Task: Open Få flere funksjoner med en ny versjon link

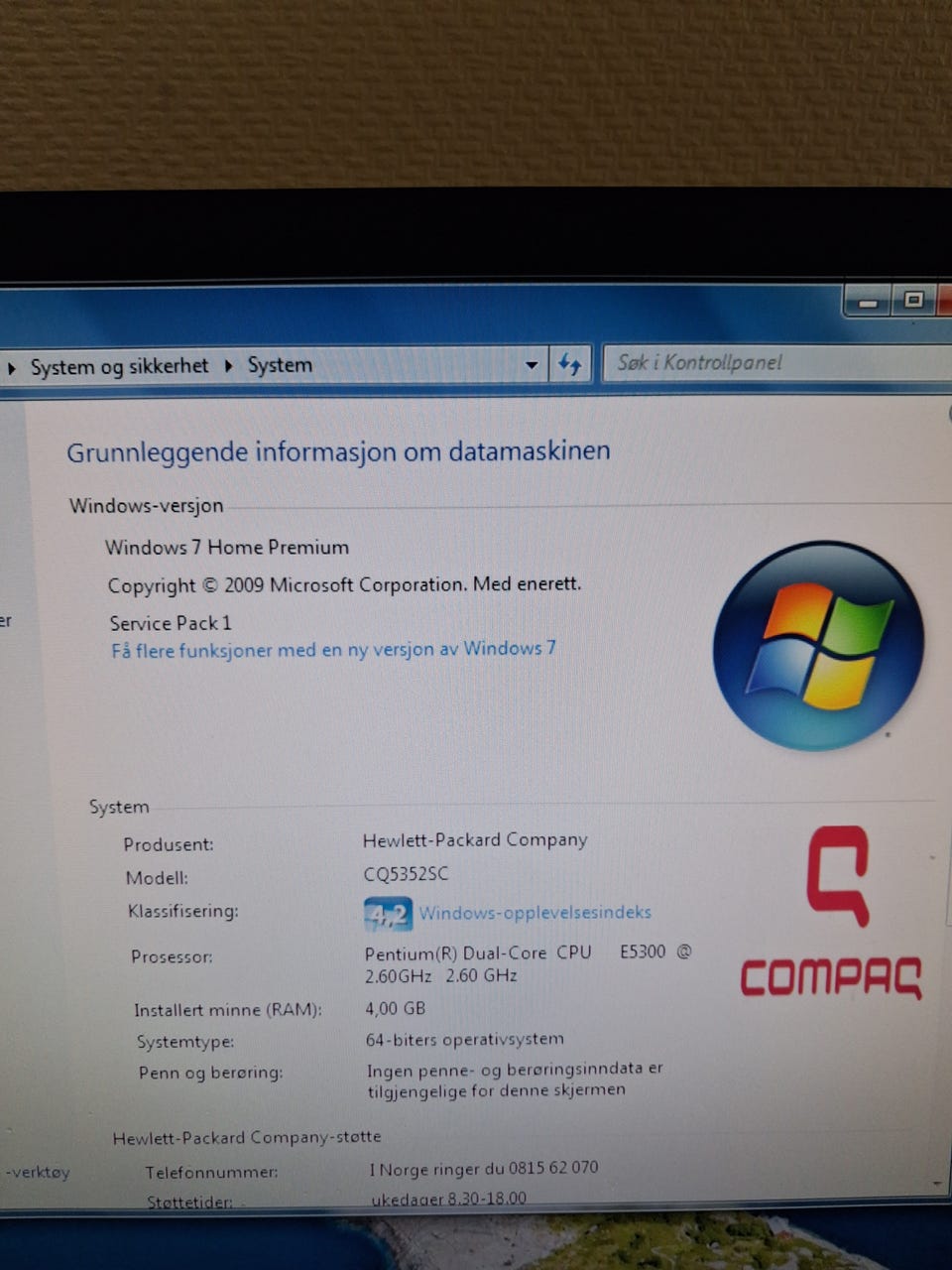Action: pyautogui.click(x=333, y=650)
